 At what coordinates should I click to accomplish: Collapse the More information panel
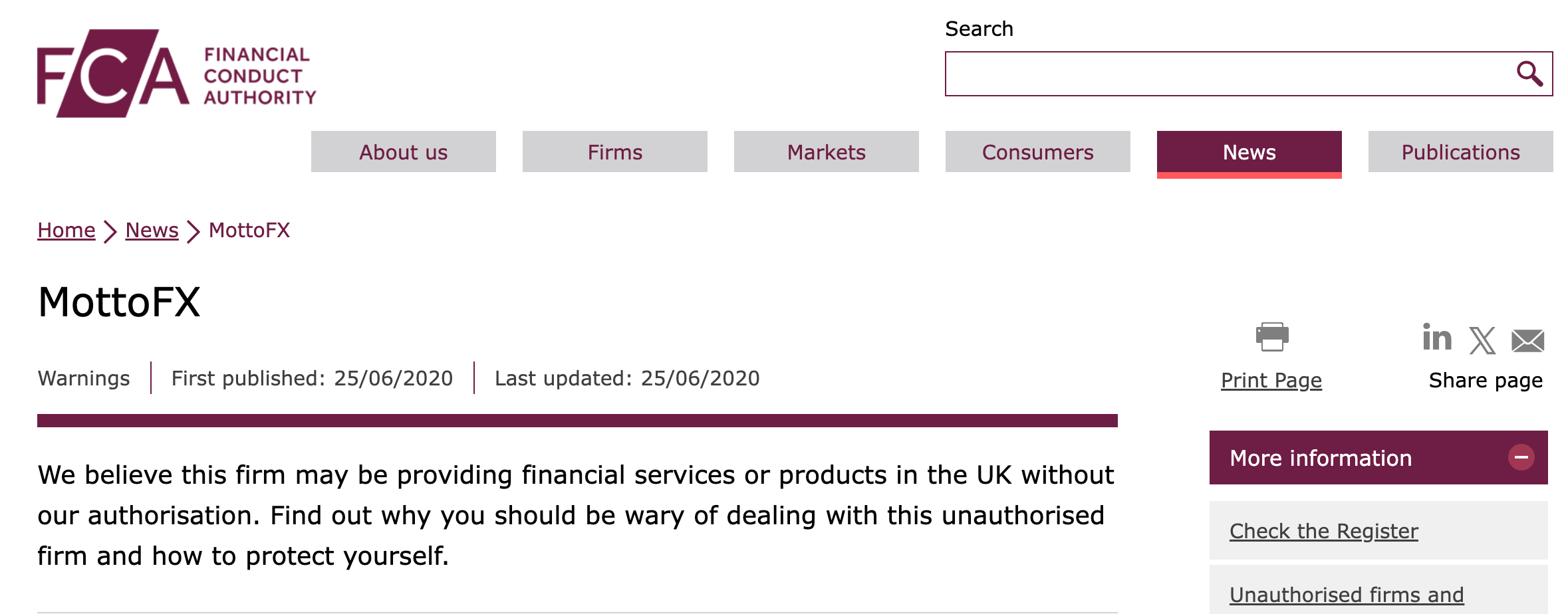[1521, 457]
